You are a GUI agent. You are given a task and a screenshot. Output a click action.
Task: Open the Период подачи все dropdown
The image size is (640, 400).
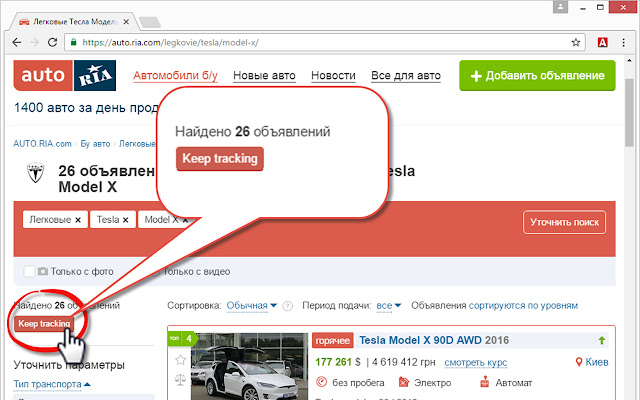tap(389, 306)
